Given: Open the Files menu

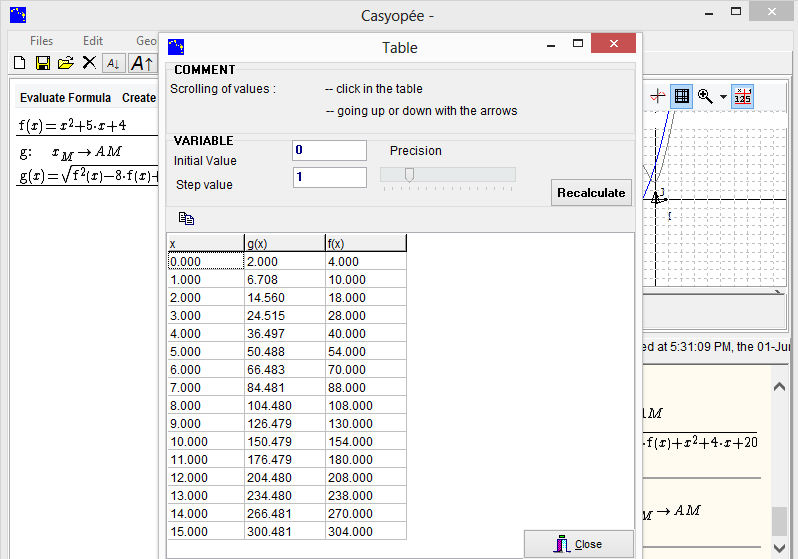Looking at the screenshot, I should coord(41,41).
